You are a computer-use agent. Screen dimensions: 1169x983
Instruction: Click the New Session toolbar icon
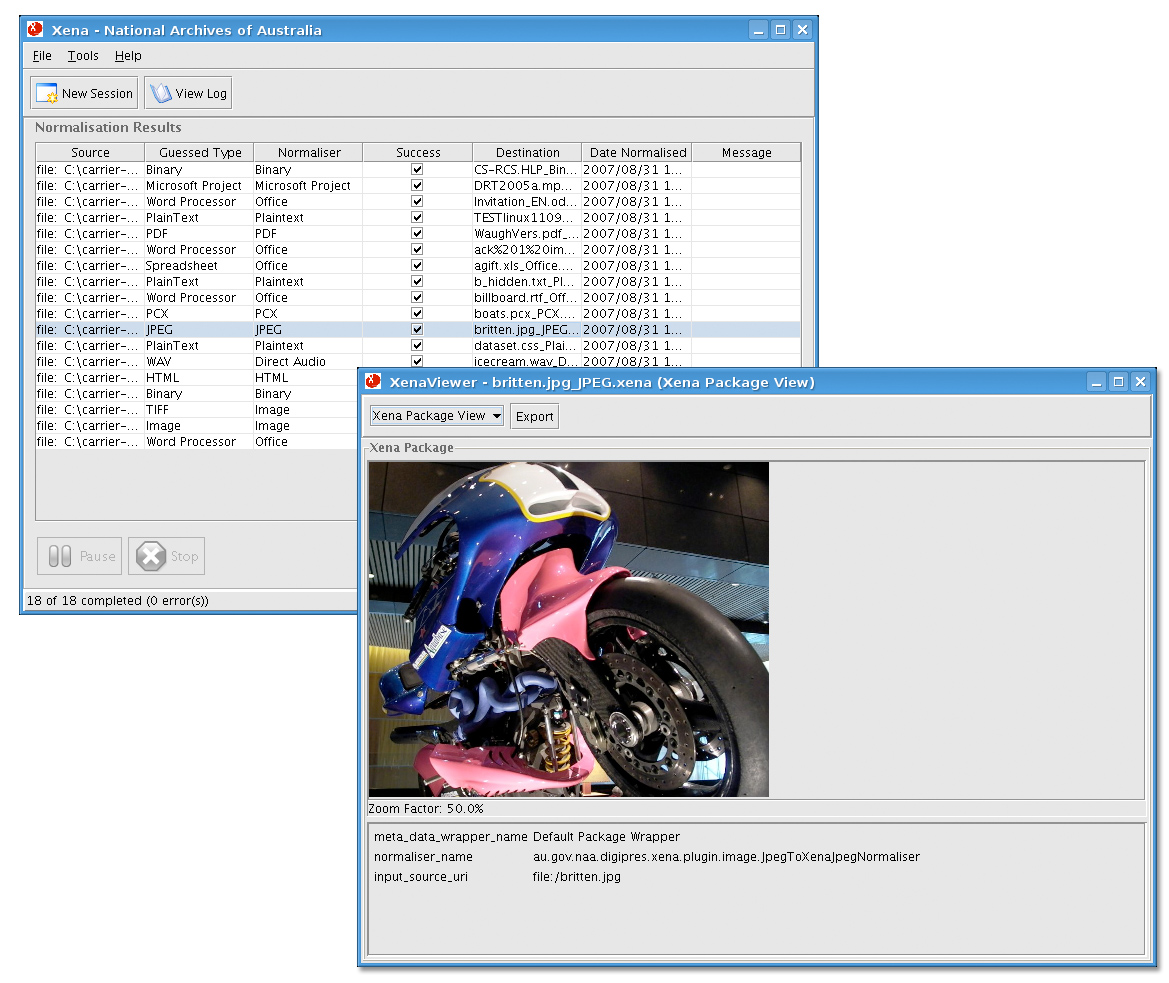pyautogui.click(x=47, y=94)
